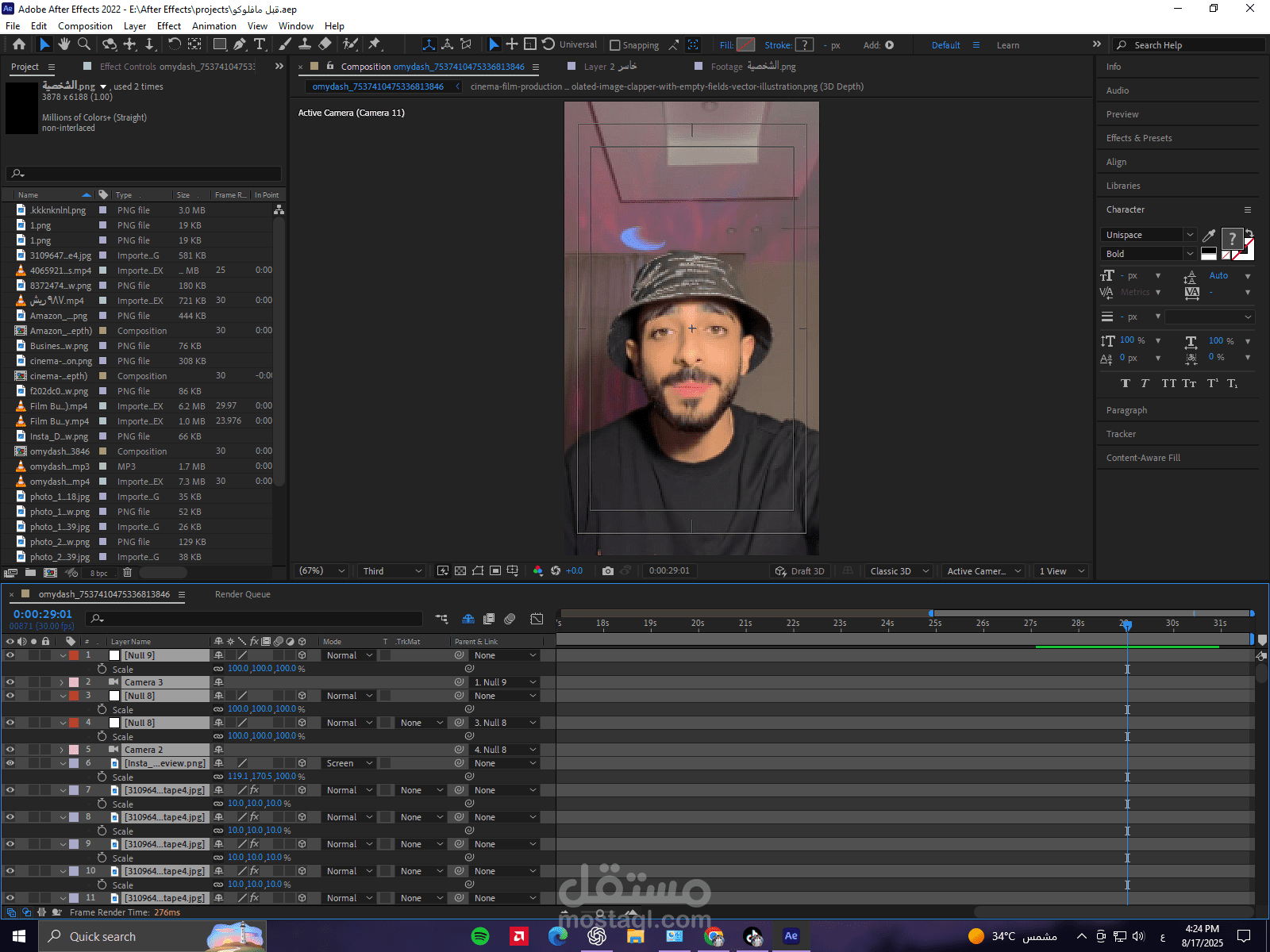Toggle transparency grid in the viewer
Image resolution: width=1270 pixels, height=952 pixels.
click(x=460, y=571)
